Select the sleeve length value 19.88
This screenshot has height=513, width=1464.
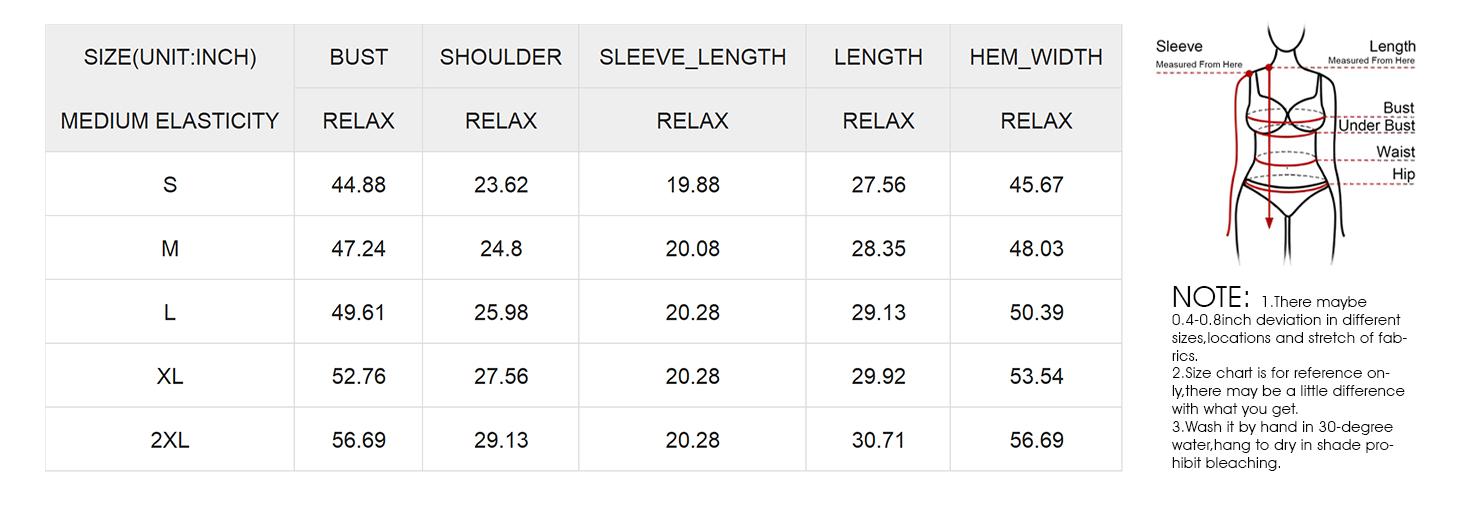click(692, 185)
